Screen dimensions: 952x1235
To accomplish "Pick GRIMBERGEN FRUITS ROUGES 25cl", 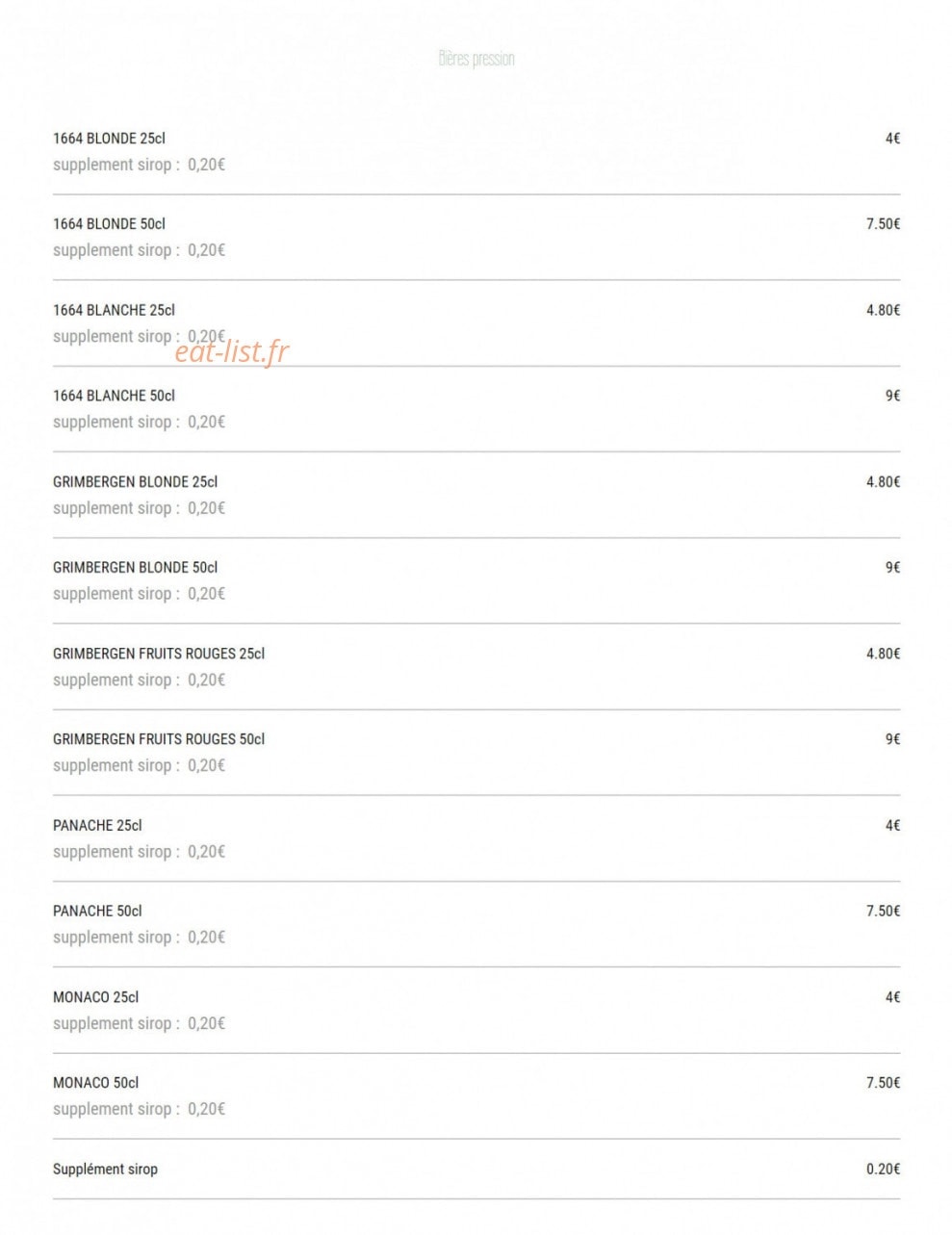I will pyautogui.click(x=159, y=654).
